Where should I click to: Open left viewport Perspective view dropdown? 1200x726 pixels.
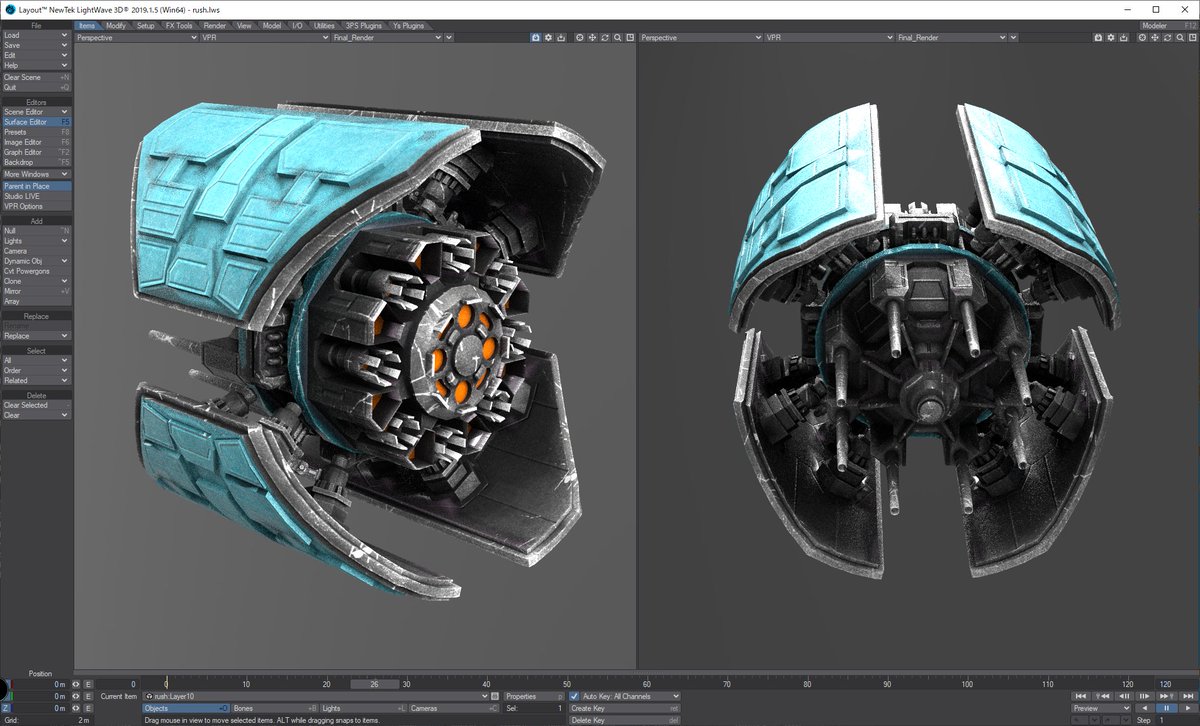tap(136, 37)
